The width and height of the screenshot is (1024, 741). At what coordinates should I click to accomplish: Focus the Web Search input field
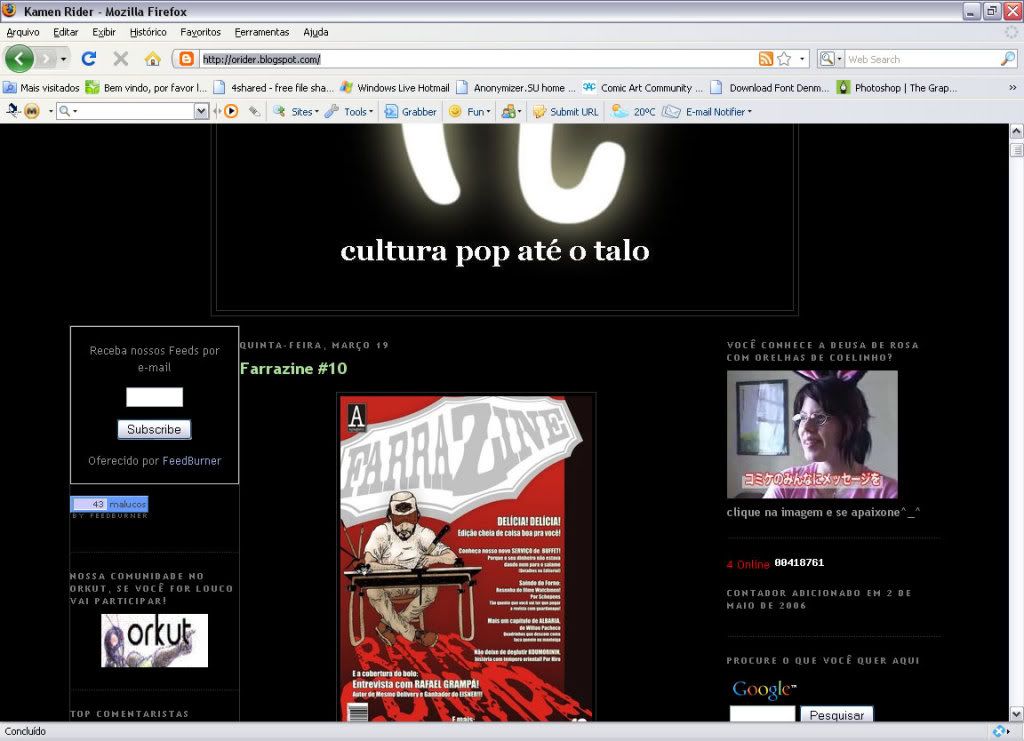tap(922, 59)
